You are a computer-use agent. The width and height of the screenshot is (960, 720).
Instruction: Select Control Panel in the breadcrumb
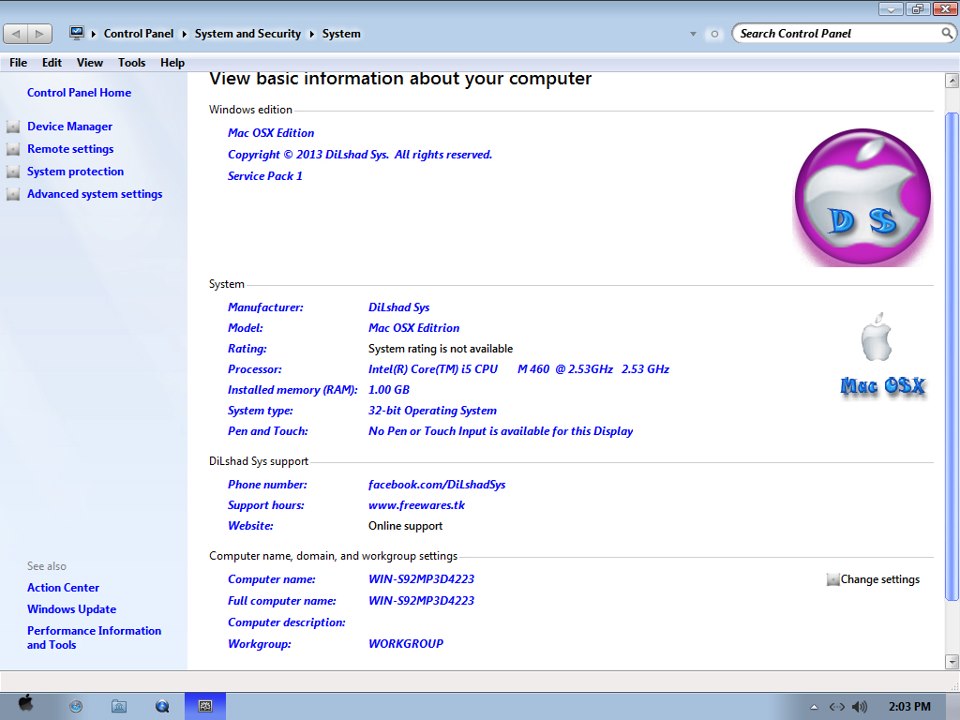coord(138,34)
